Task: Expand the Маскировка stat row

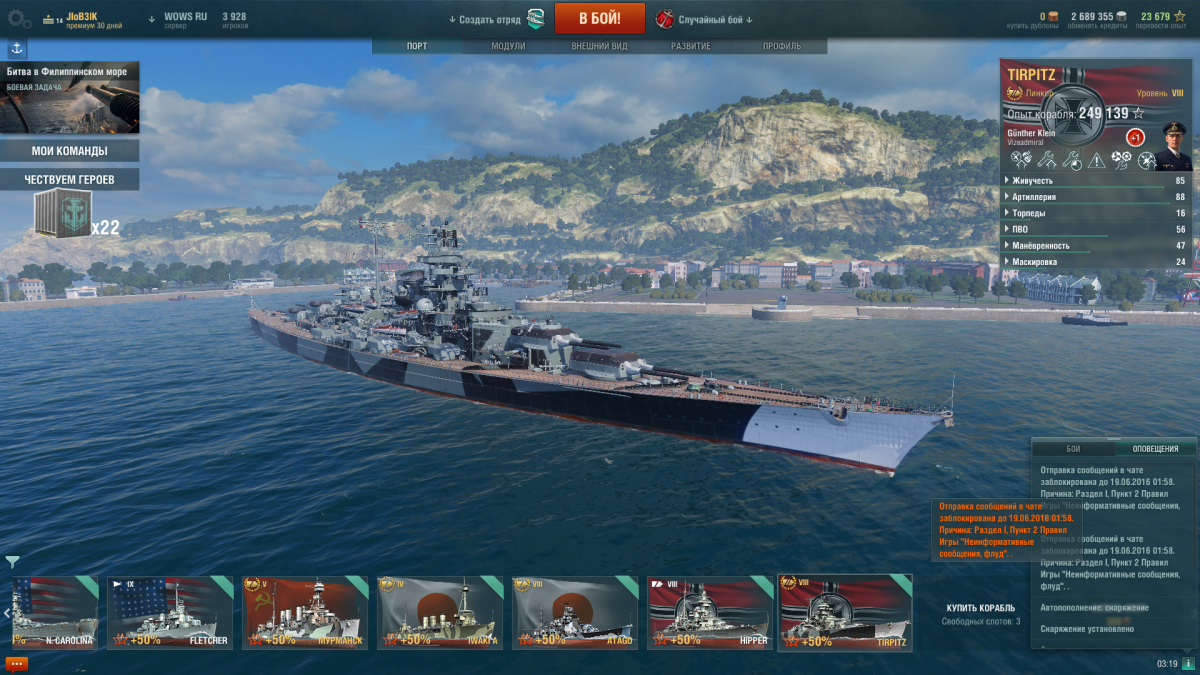Action: pos(1095,261)
